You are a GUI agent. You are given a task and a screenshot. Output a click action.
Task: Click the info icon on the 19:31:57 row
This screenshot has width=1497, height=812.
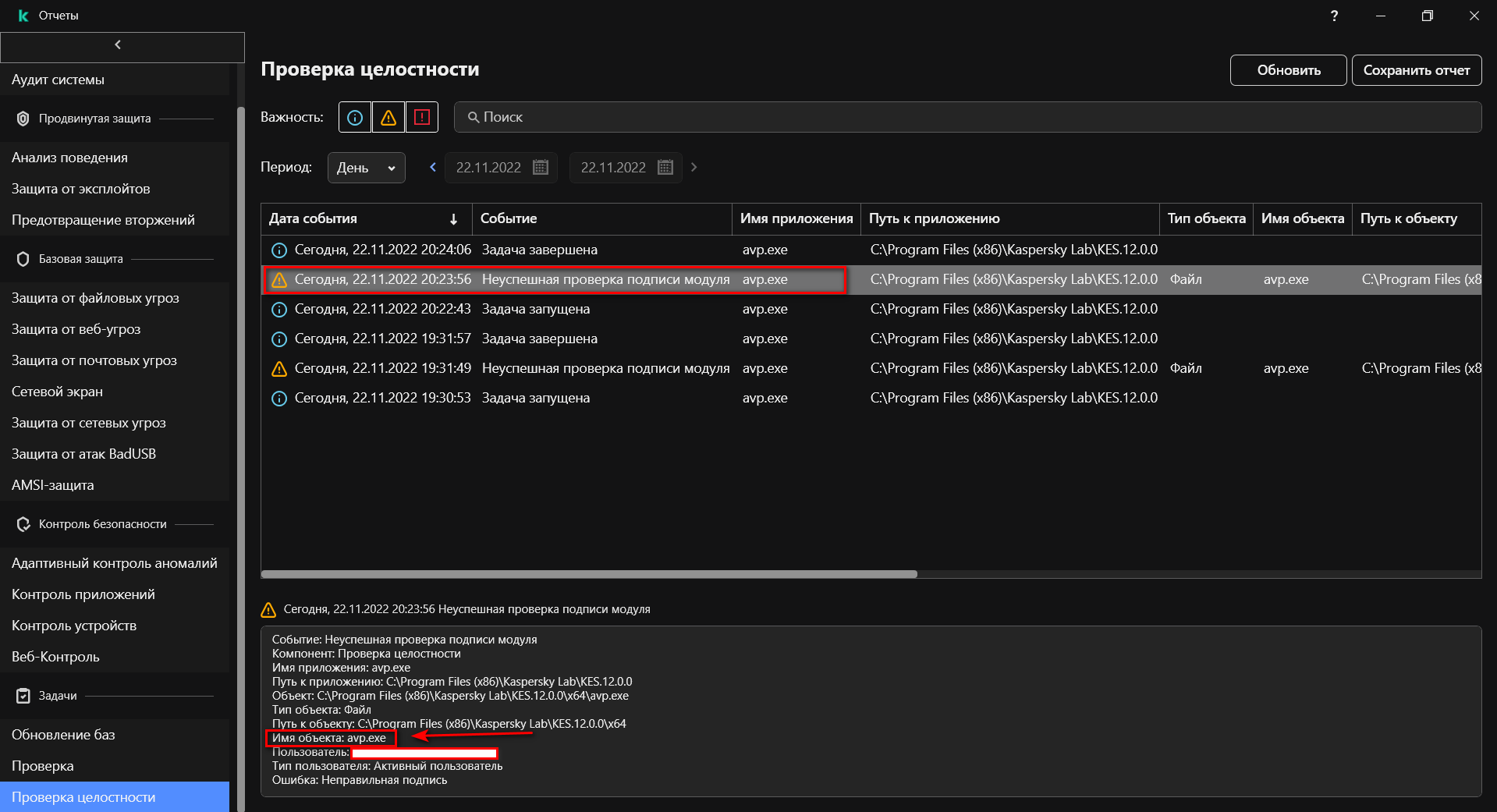[279, 339]
